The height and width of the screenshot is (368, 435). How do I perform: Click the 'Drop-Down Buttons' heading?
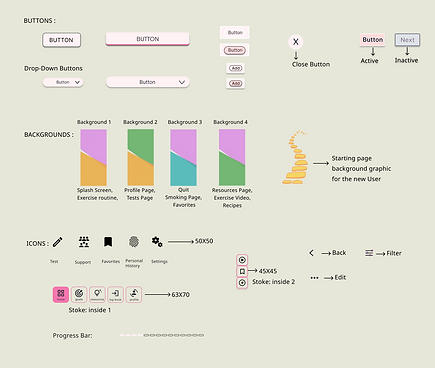tap(53, 68)
